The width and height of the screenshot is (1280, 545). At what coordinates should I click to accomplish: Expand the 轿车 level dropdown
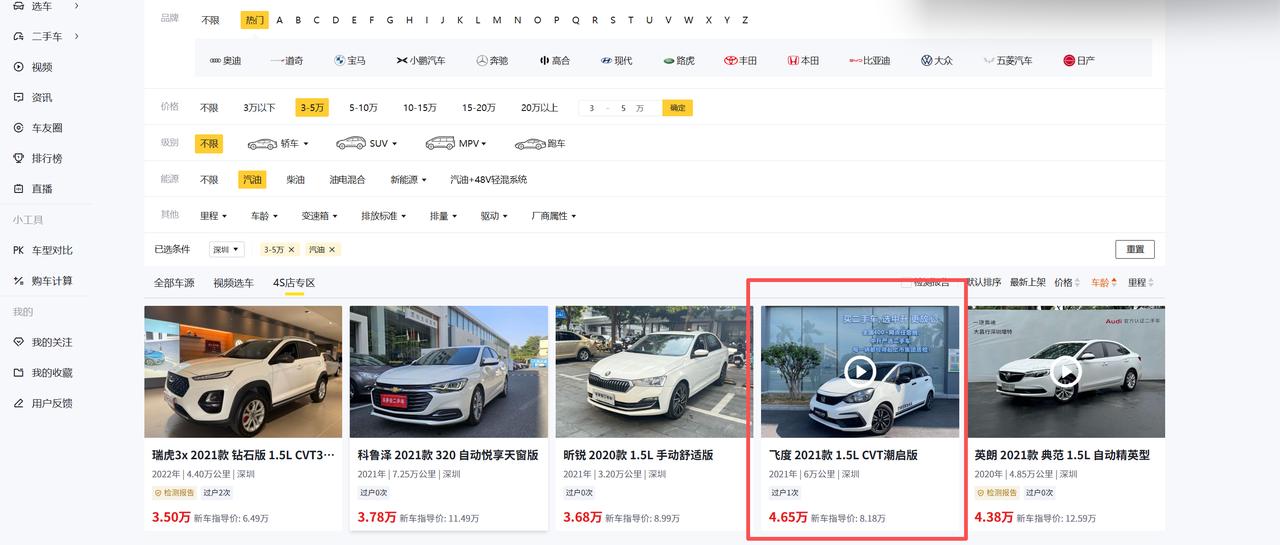pyautogui.click(x=278, y=144)
